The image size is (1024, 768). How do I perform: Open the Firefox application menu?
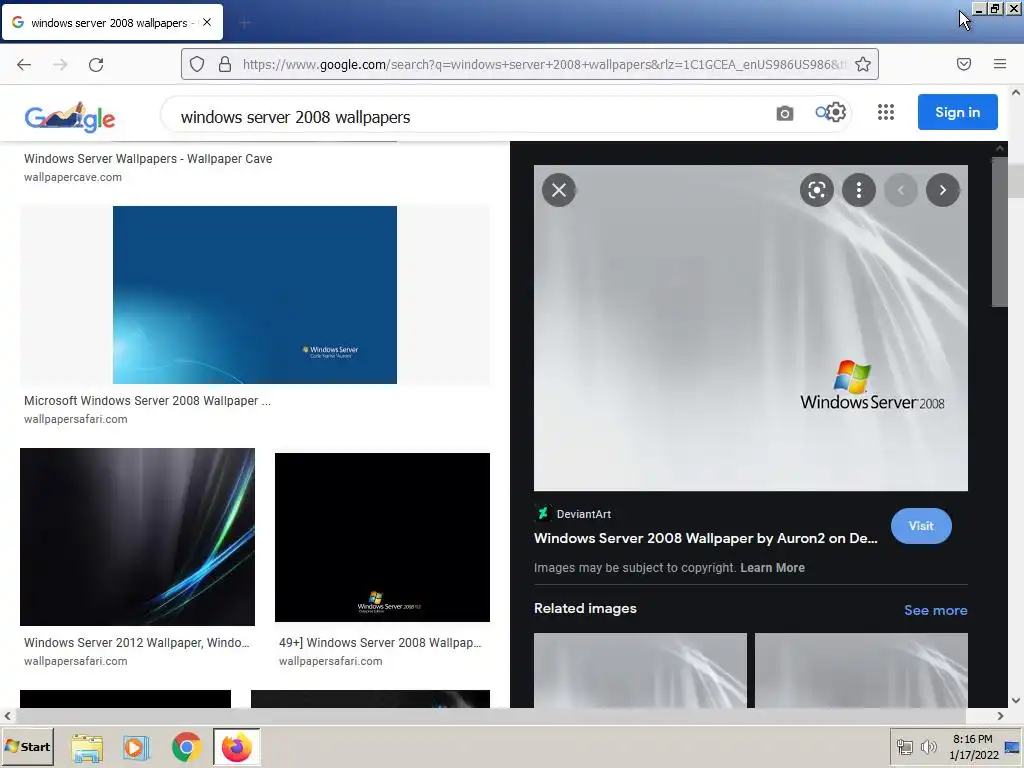[x=1000, y=64]
